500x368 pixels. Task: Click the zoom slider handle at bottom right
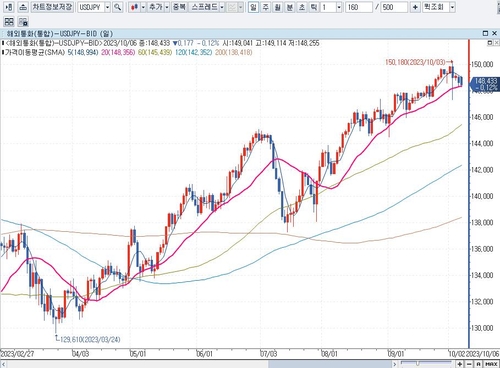pos(417,364)
